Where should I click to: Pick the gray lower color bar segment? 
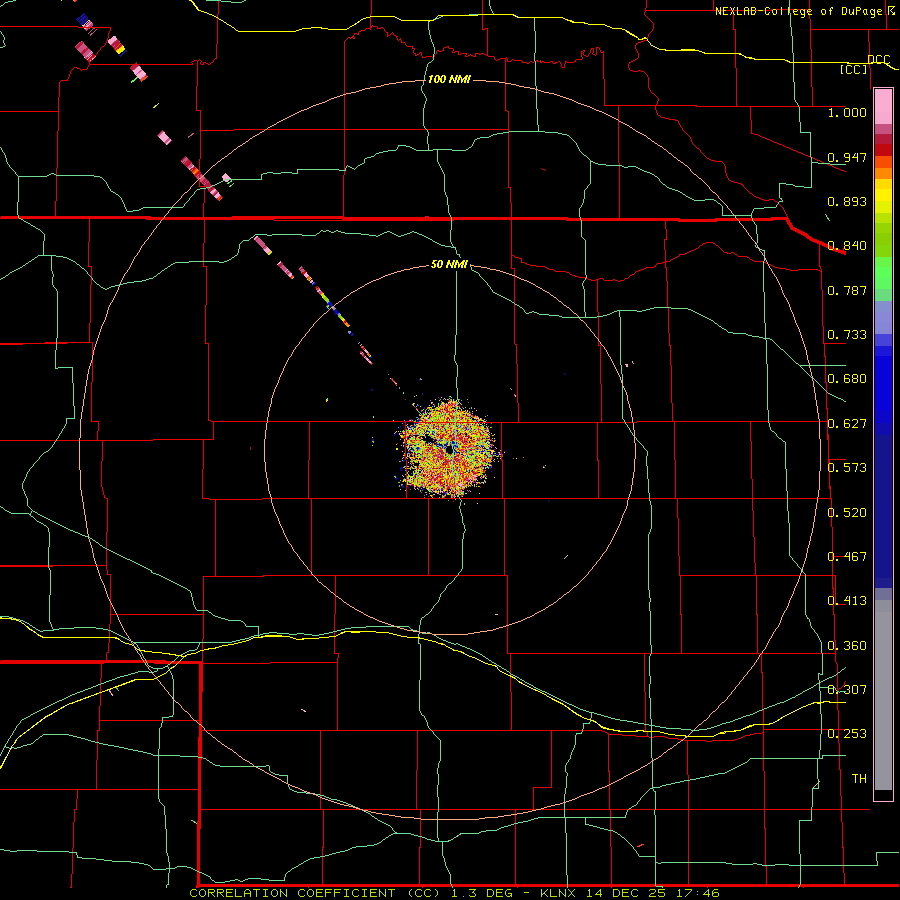pyautogui.click(x=883, y=695)
